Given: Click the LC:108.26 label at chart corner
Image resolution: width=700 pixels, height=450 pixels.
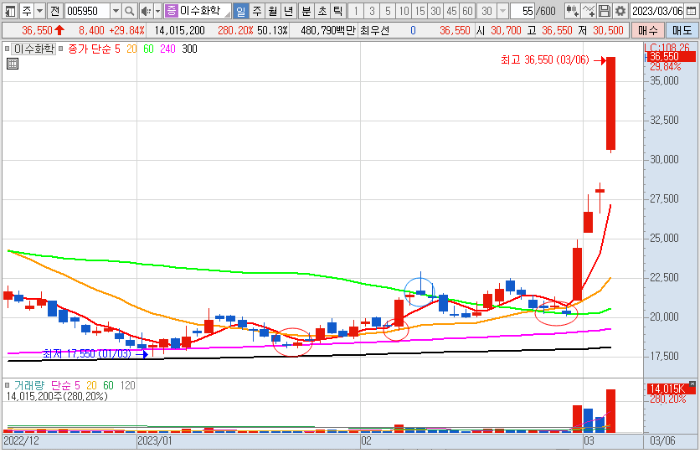Looking at the screenshot, I should (668, 47).
